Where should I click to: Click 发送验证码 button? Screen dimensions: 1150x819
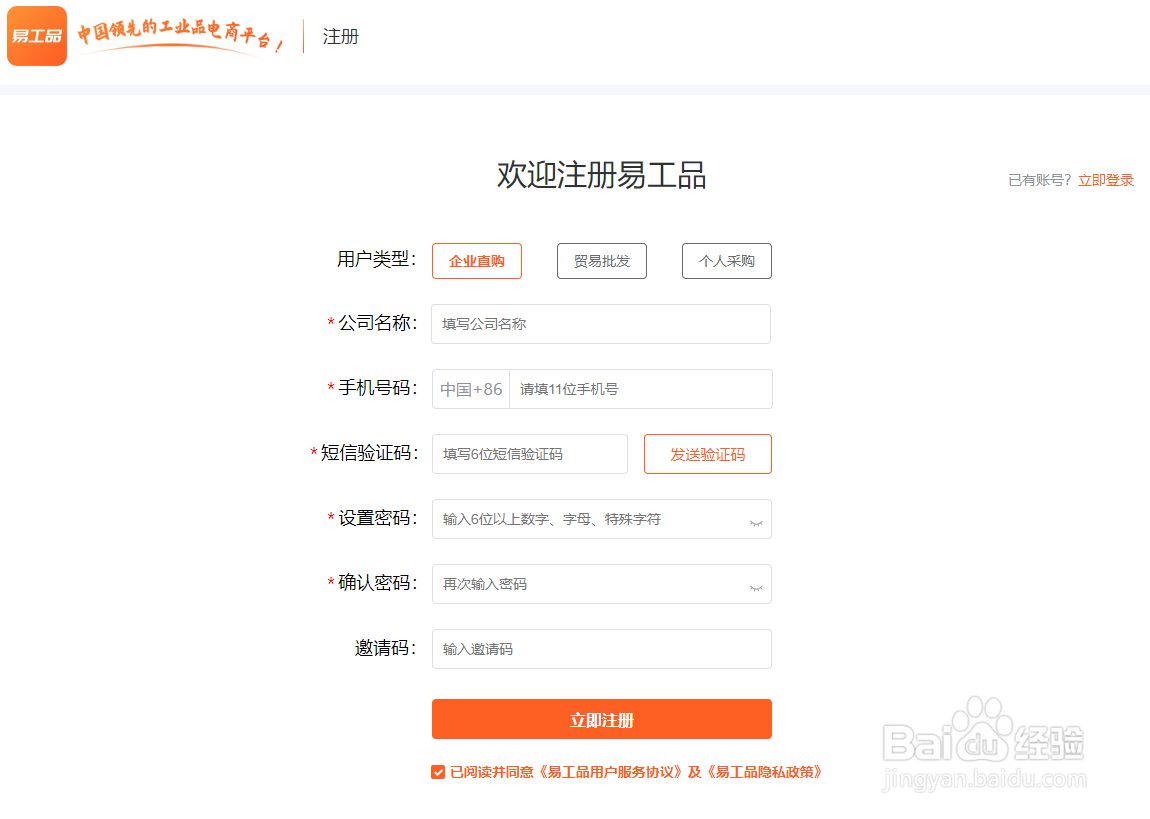point(708,454)
